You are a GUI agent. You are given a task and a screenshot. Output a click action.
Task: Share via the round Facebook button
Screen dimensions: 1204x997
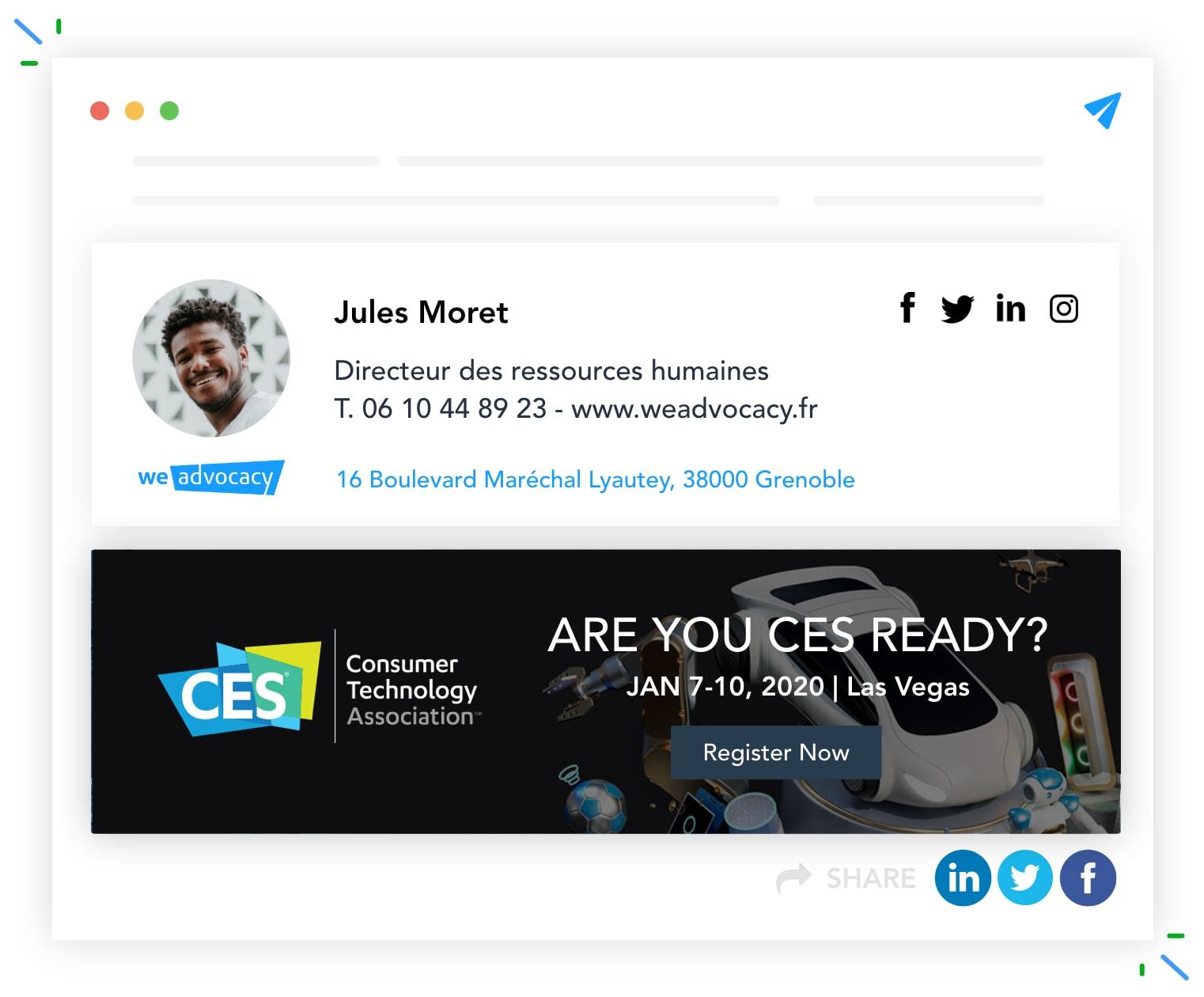(x=1088, y=878)
